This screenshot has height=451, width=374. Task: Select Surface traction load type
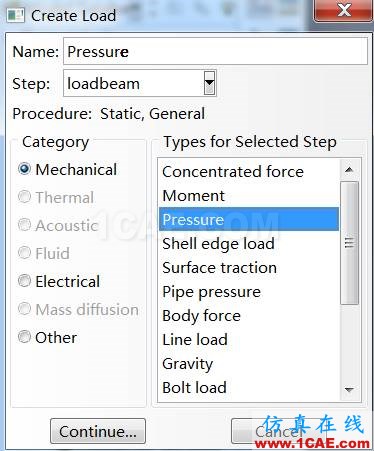249,267
